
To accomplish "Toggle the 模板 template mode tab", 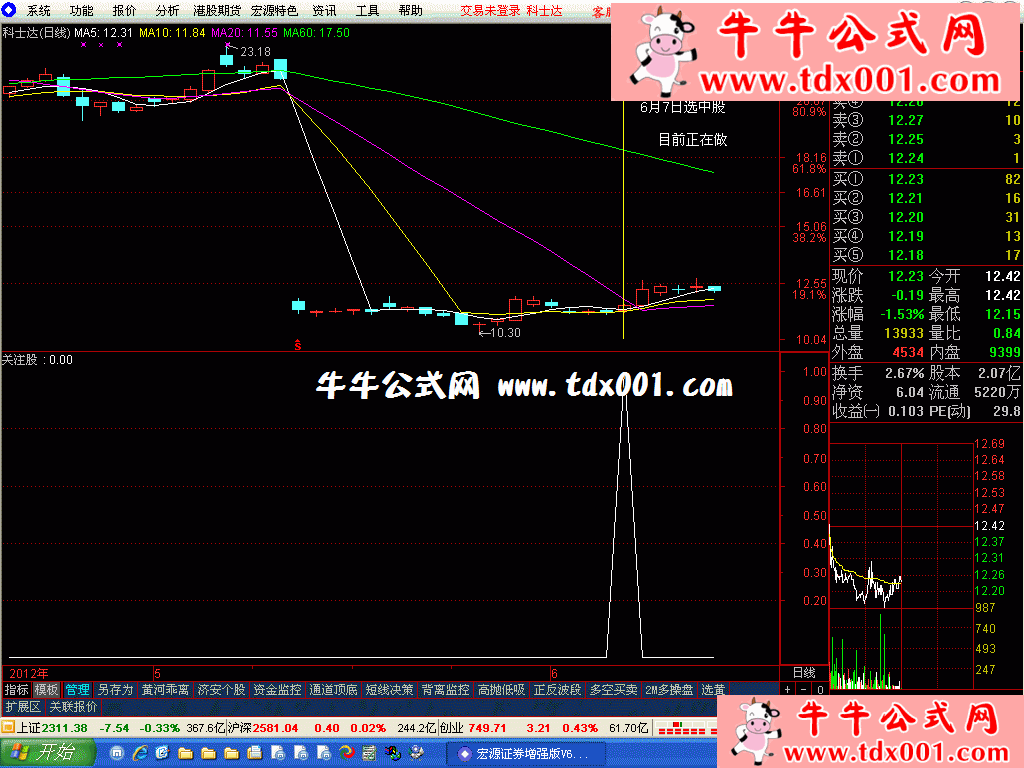I will (x=46, y=690).
